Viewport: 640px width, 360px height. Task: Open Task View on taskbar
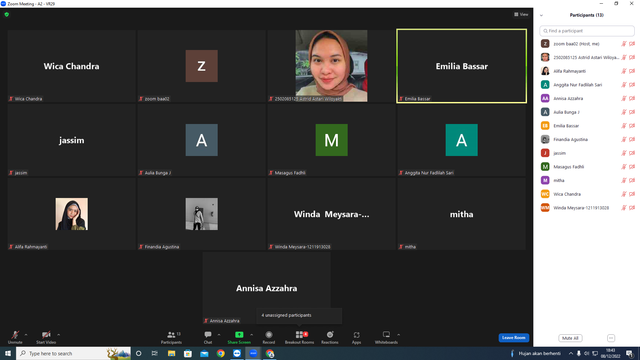(x=155, y=353)
